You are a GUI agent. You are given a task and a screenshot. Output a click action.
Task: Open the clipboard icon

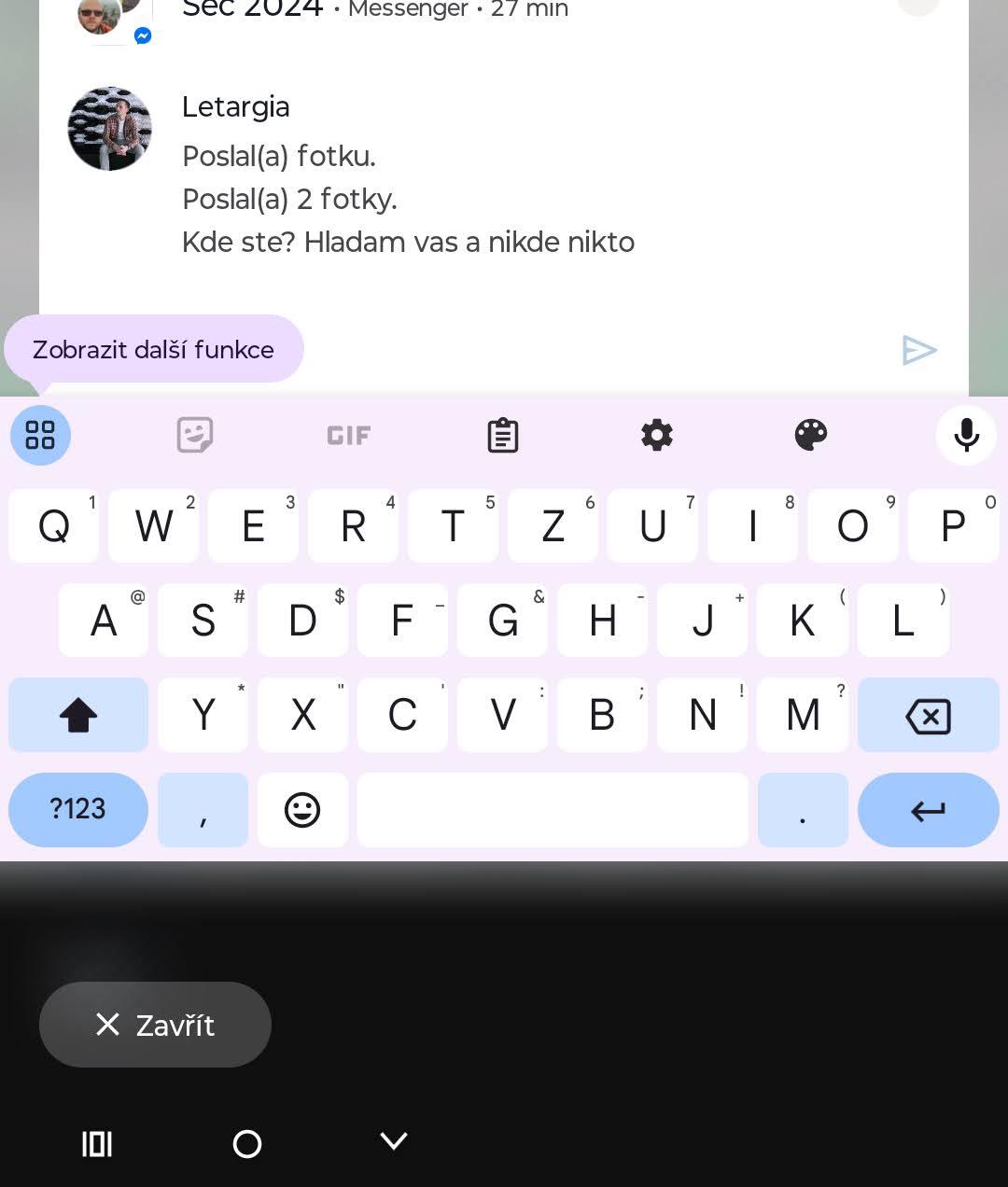coord(503,435)
